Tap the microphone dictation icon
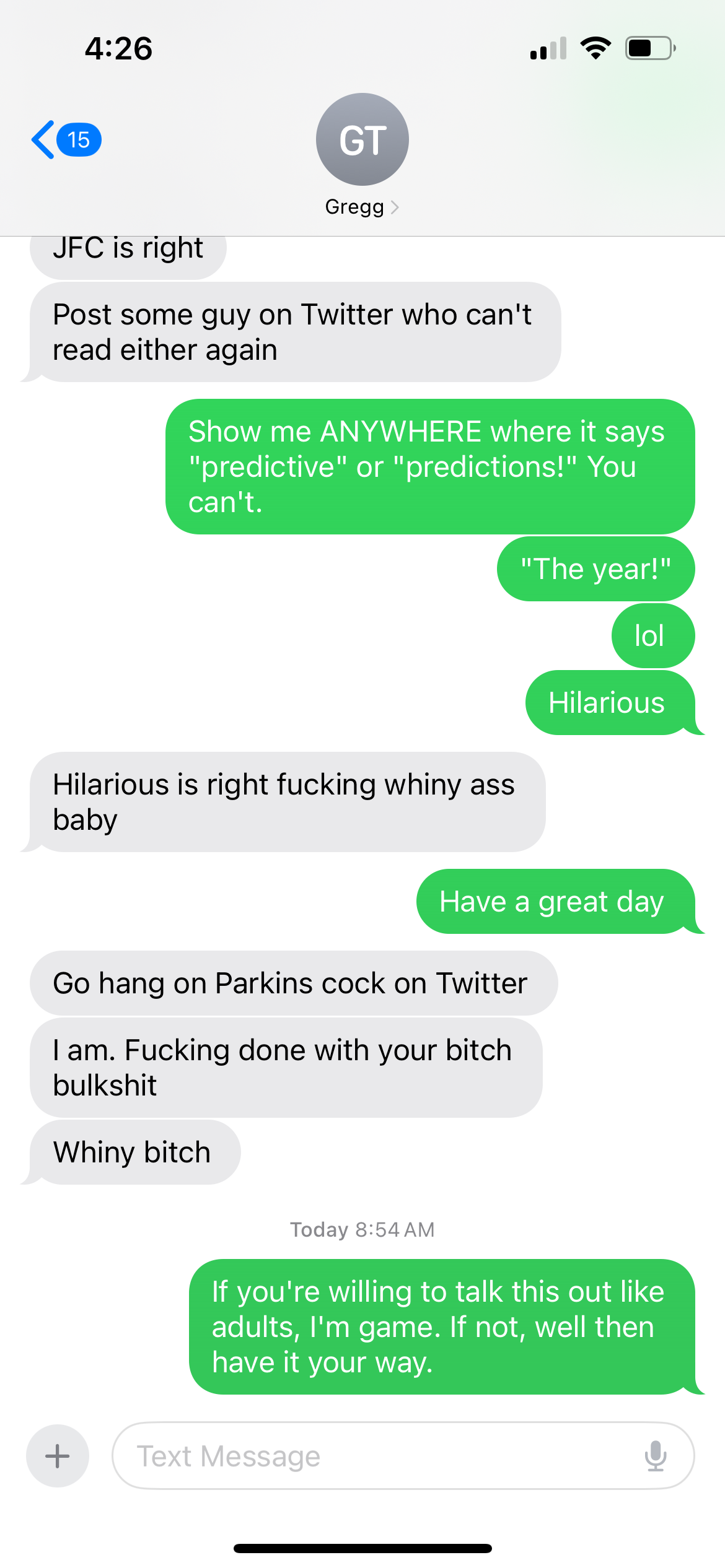725x1568 pixels. point(655,1455)
